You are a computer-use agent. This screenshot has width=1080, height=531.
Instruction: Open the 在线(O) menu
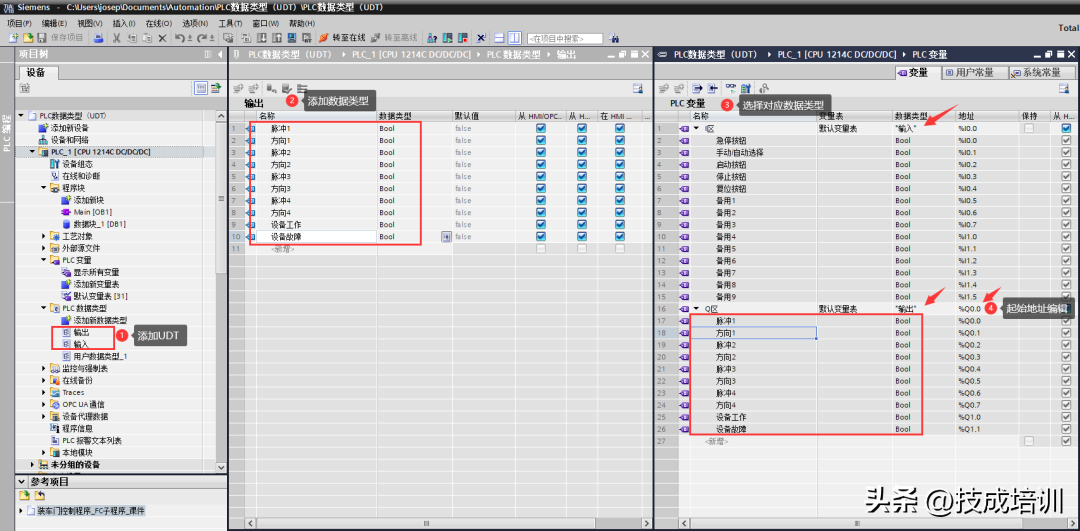tap(159, 23)
